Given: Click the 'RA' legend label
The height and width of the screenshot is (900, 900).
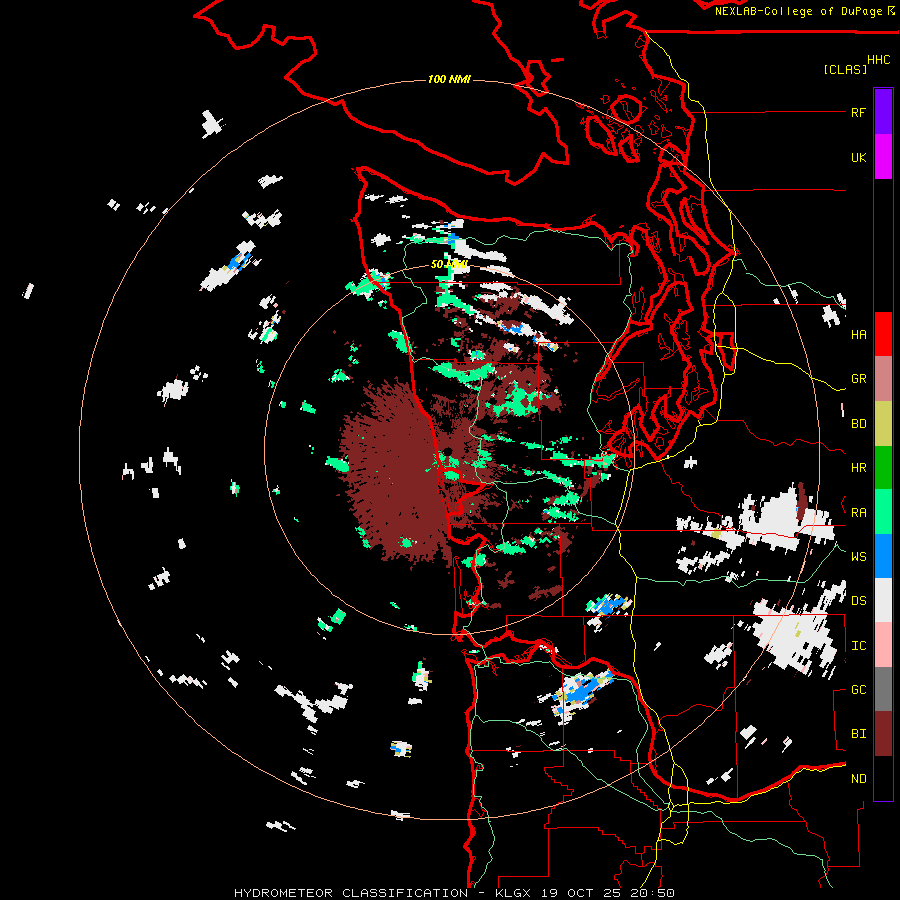Looking at the screenshot, I should [858, 513].
